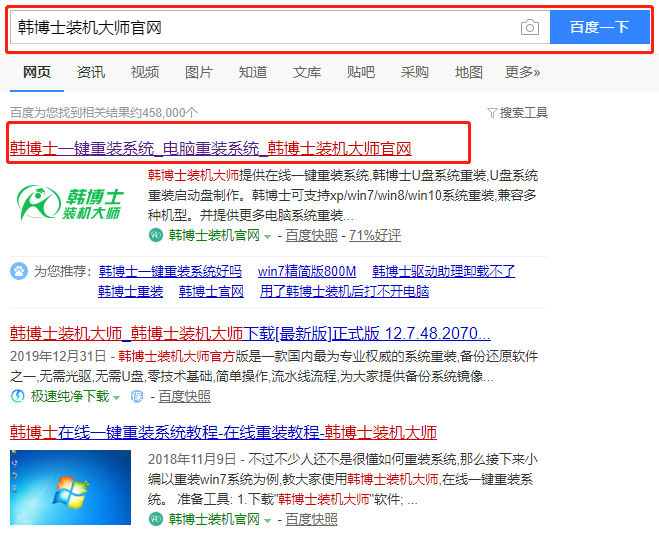This screenshot has width=659, height=541.
Task: Switch to the 资讯 tab
Action: pos(91,72)
